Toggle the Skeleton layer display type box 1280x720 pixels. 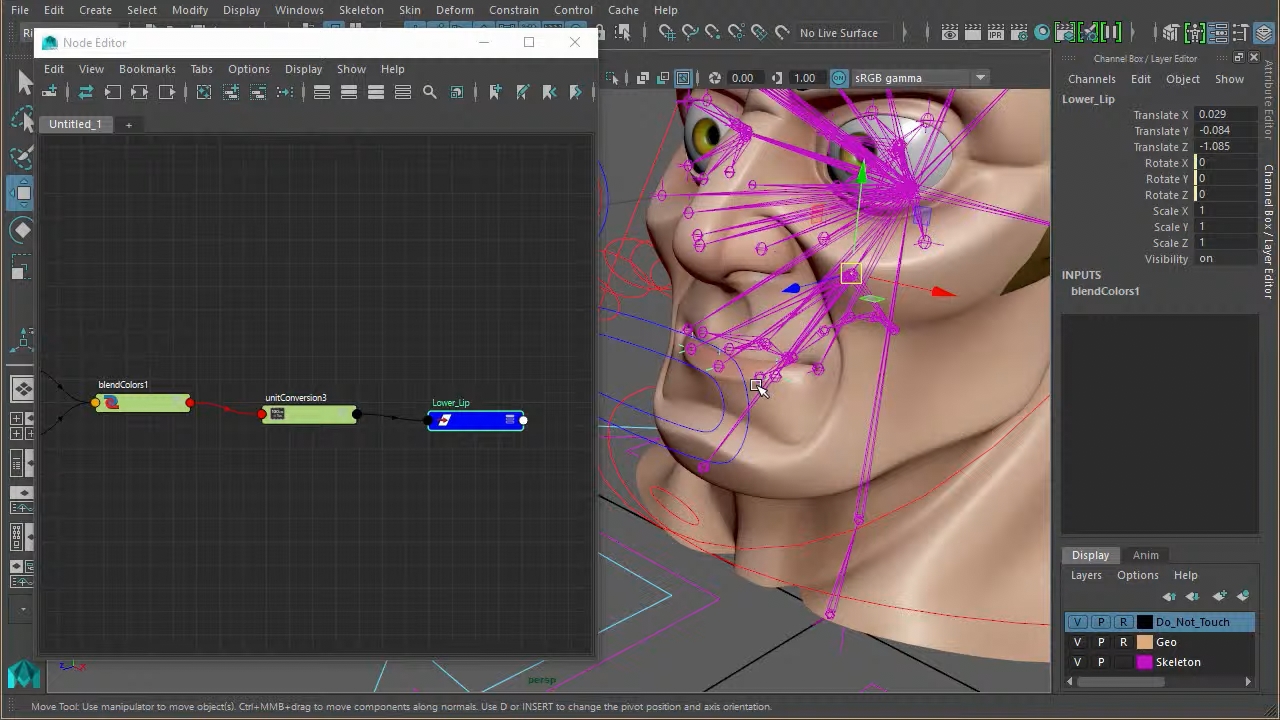tap(1123, 662)
